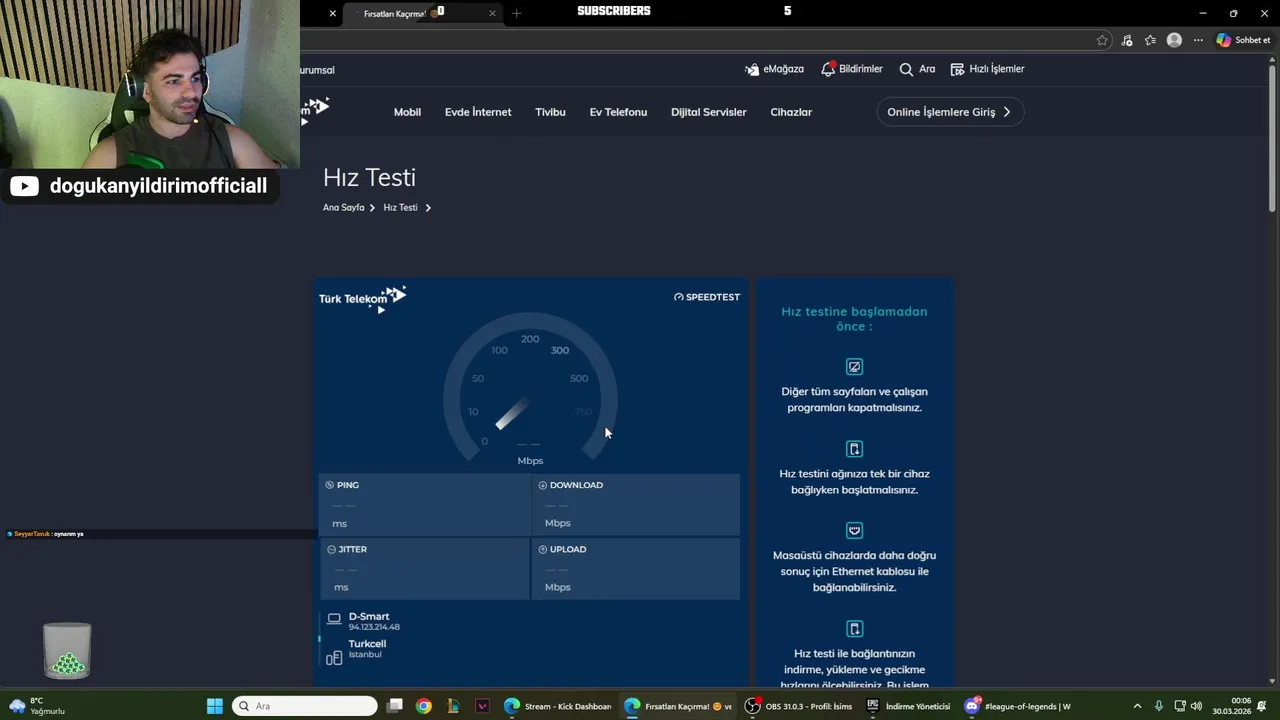The height and width of the screenshot is (720, 1280).
Task: Open Copilot Sohbet et button
Action: (1243, 40)
